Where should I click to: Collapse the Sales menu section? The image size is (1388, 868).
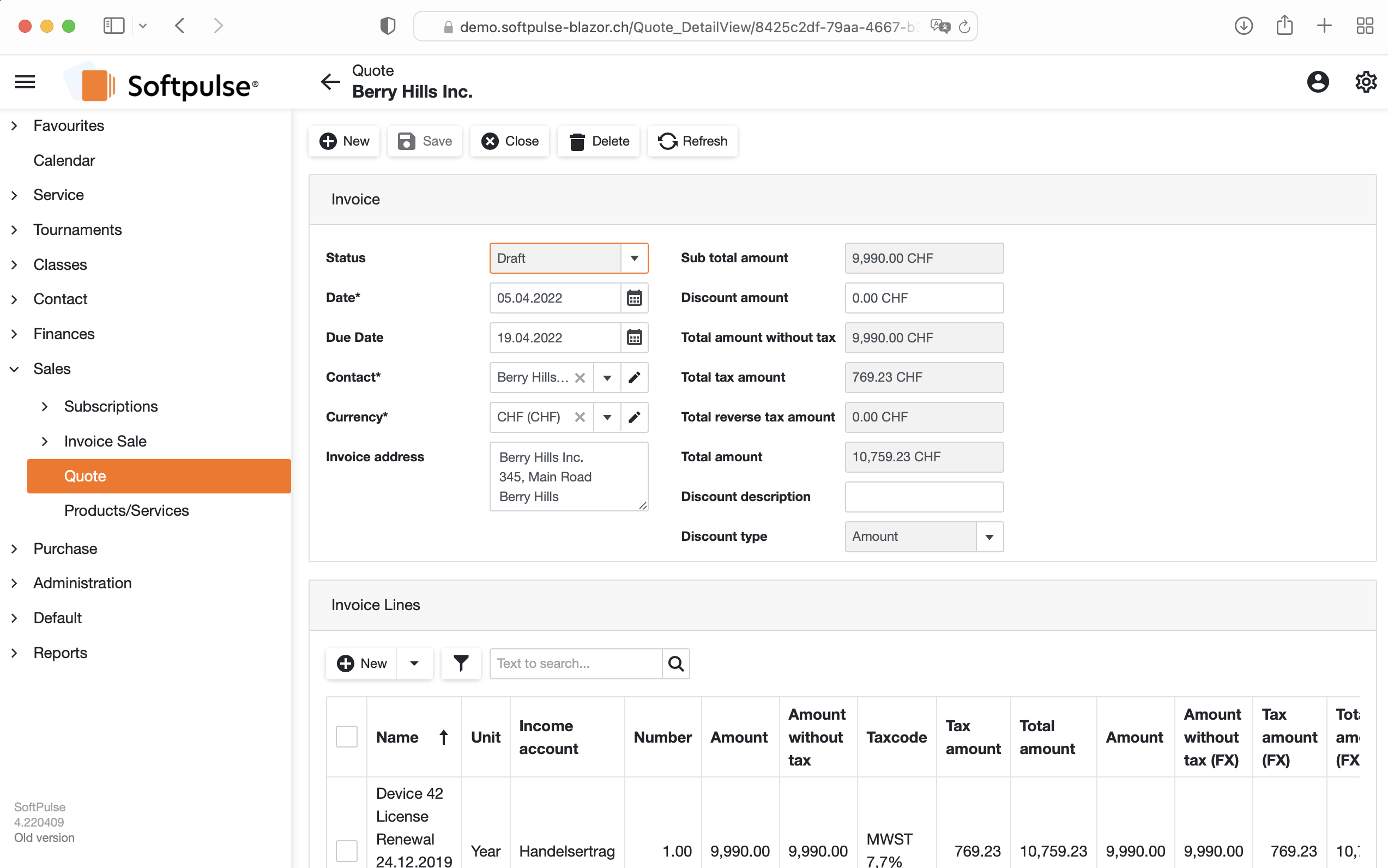(14, 369)
